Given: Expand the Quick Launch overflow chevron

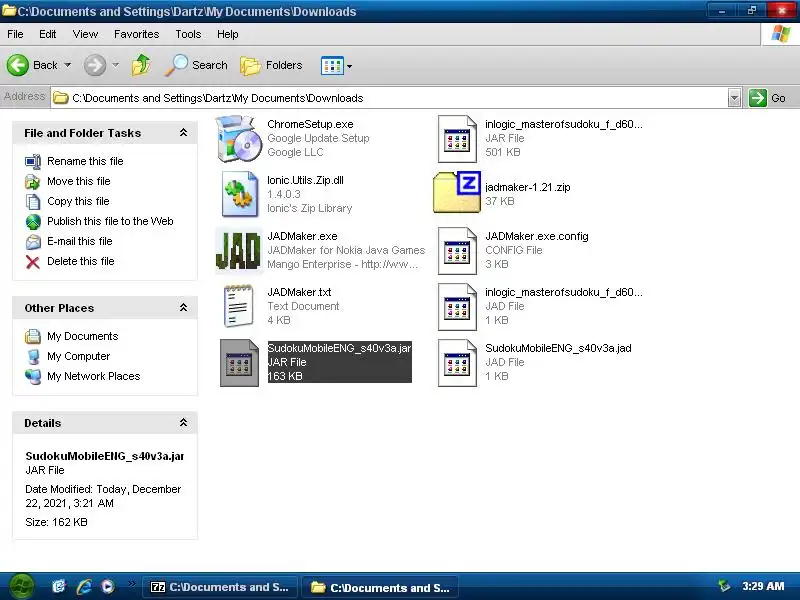Looking at the screenshot, I should pos(132,583).
